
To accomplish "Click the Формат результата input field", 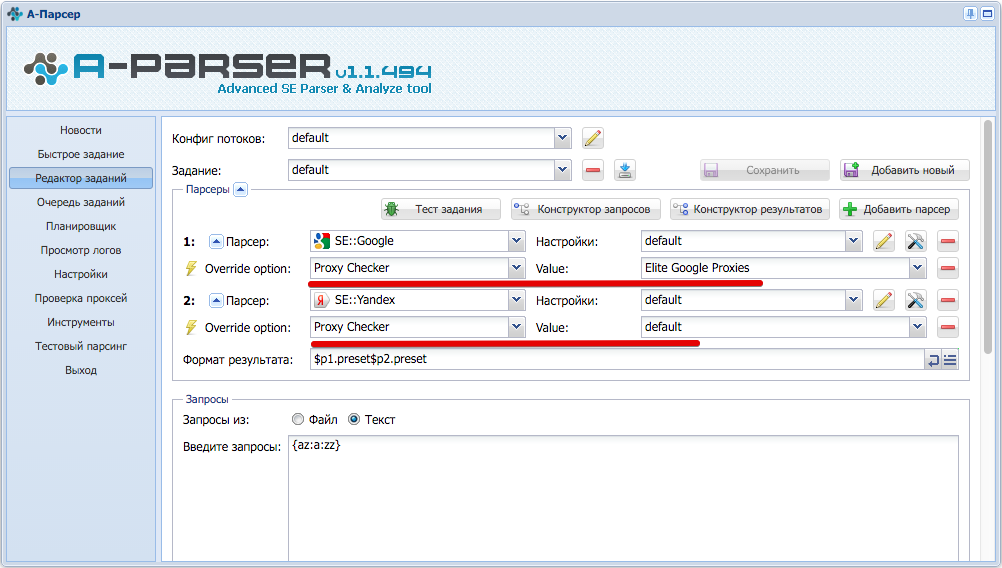I will [x=617, y=359].
